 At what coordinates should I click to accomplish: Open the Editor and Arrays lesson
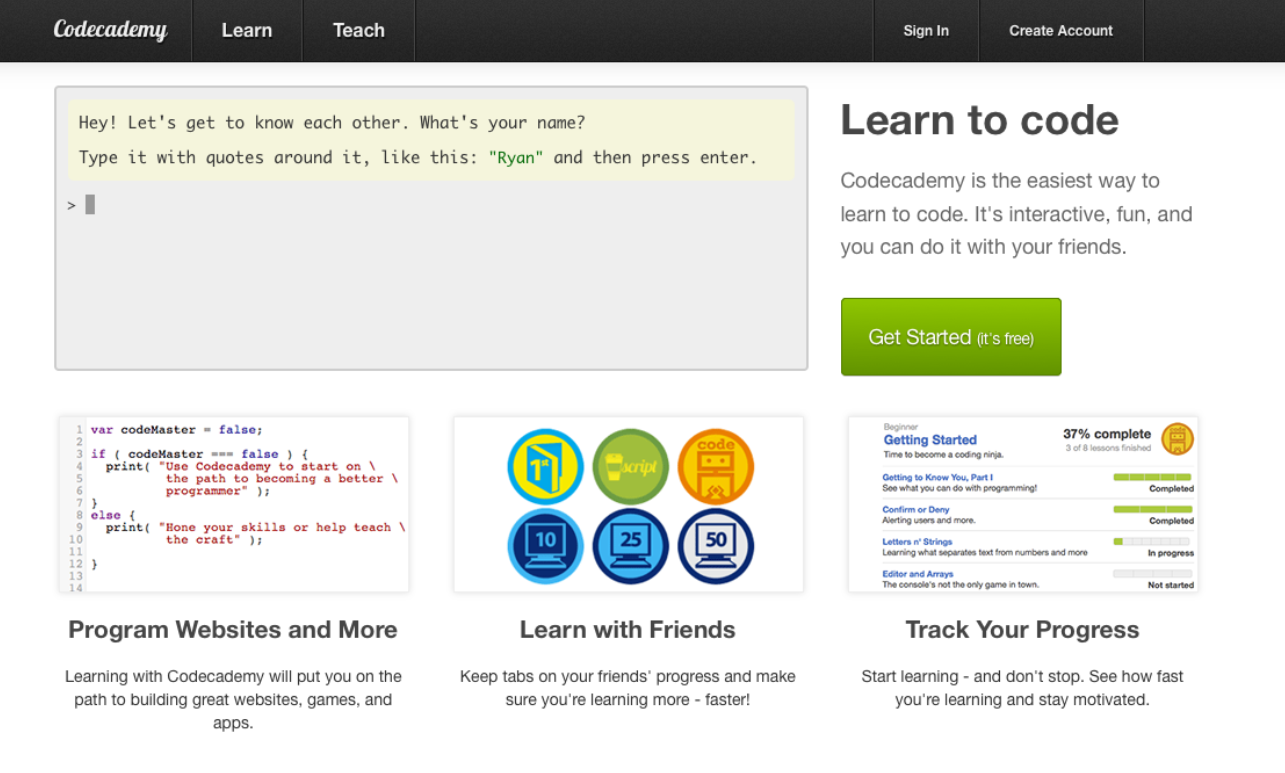(x=917, y=573)
